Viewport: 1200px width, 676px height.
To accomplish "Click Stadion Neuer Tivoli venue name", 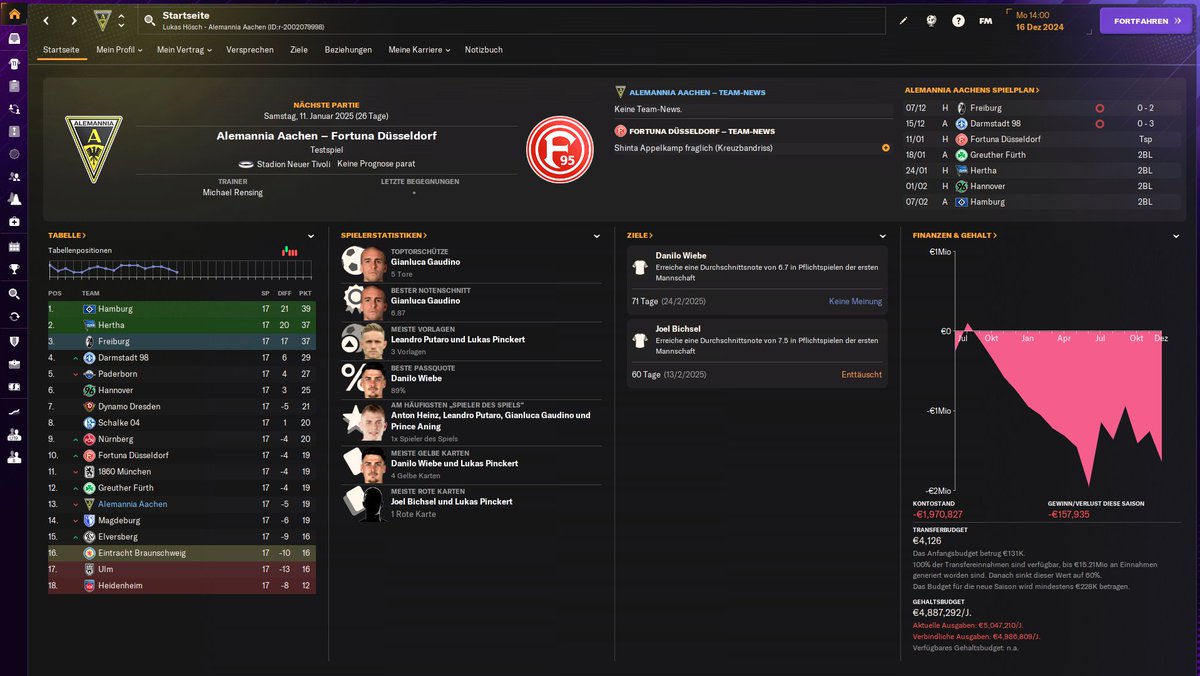I will pos(292,163).
